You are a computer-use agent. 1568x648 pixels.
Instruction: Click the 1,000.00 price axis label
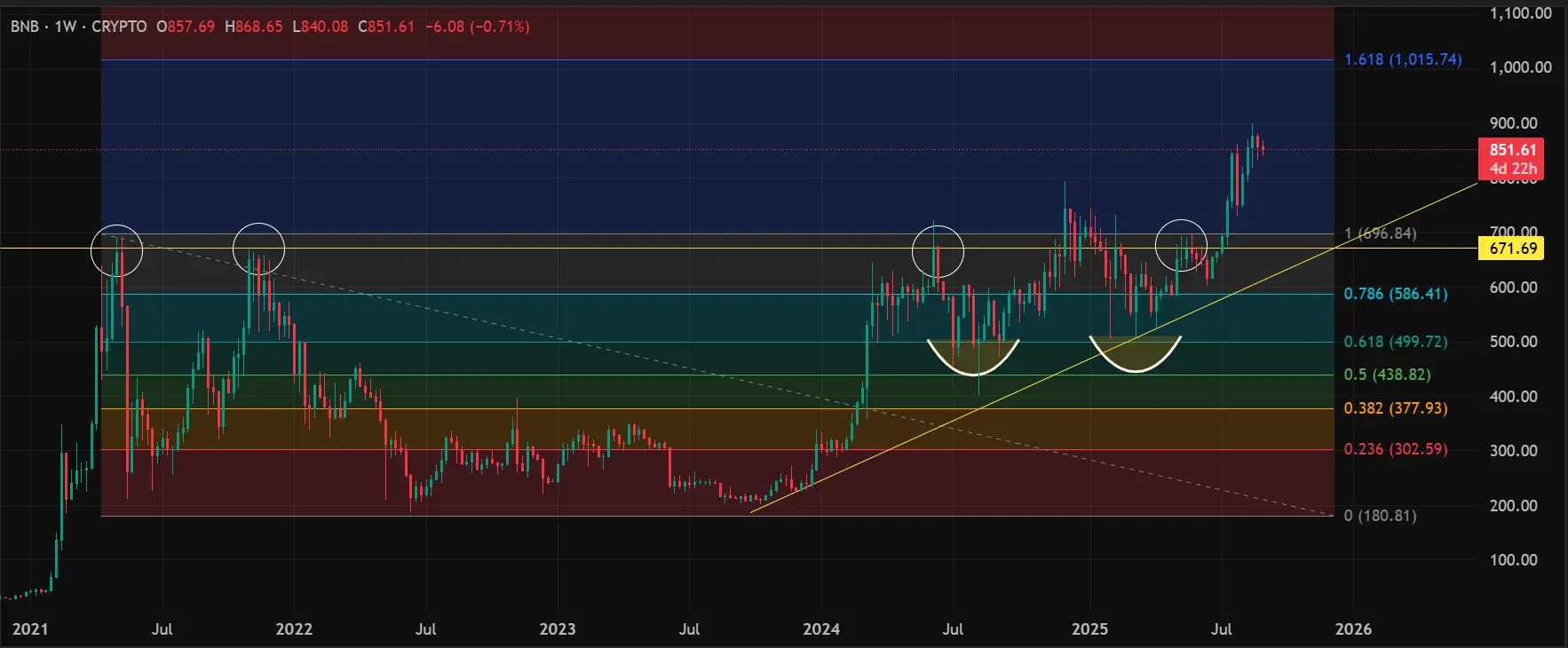tap(1520, 67)
